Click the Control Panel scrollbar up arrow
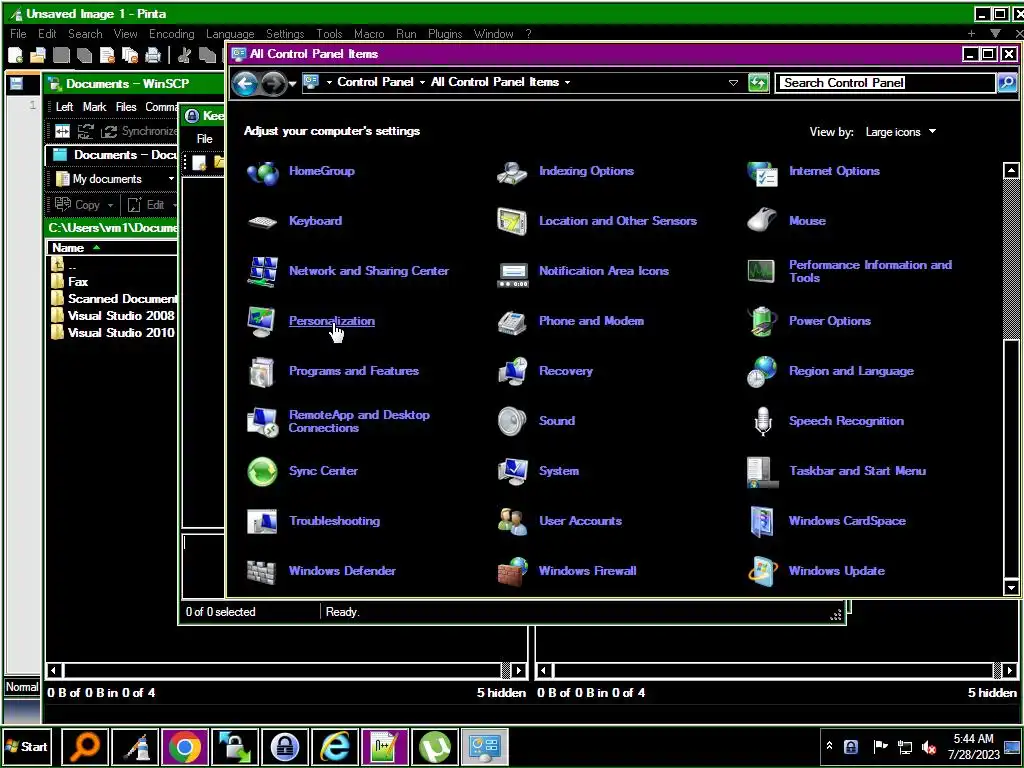Screen dimensions: 1024x768 1011,171
